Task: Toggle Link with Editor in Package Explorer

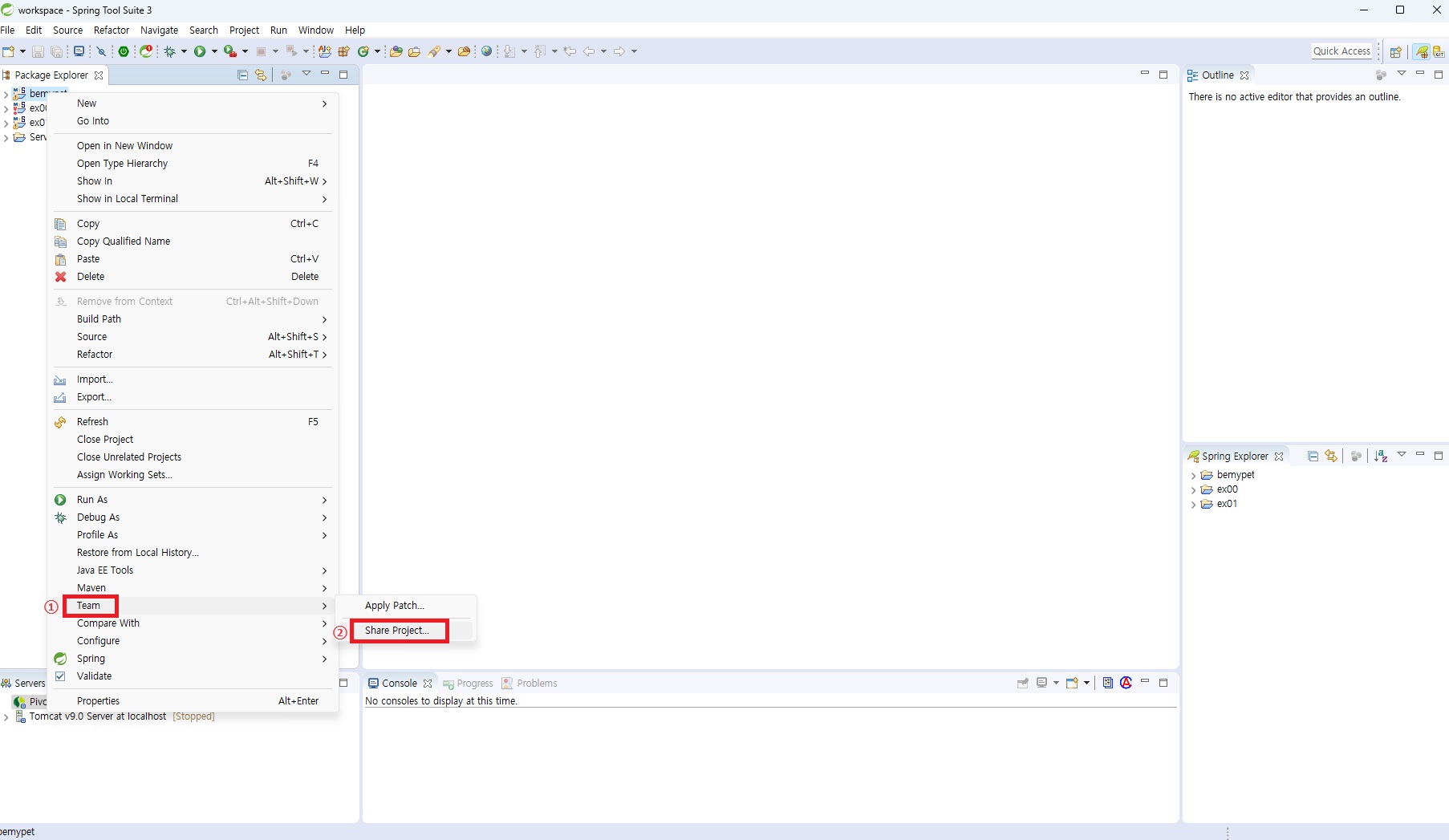Action: [x=261, y=75]
